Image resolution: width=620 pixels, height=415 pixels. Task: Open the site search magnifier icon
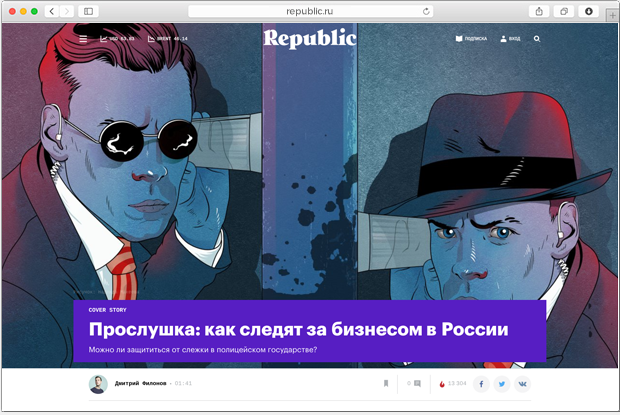537,39
